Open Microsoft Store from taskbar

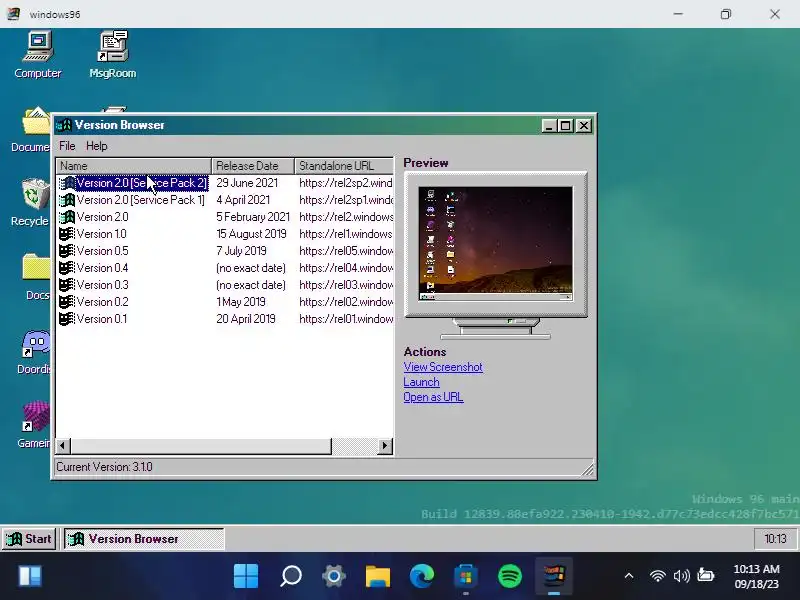click(465, 576)
